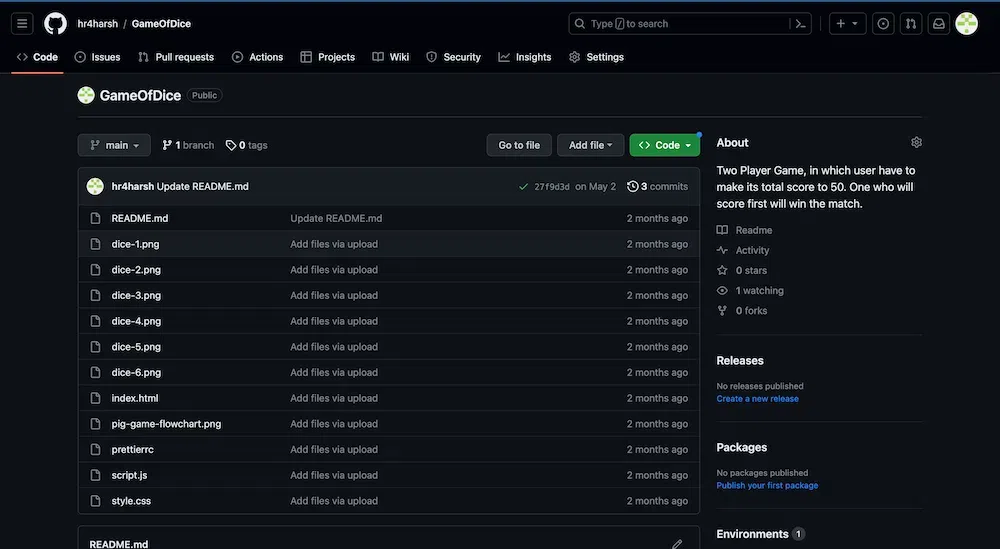Open the pull requests shortcut icon in header
This screenshot has width=1000, height=549.
tap(911, 24)
